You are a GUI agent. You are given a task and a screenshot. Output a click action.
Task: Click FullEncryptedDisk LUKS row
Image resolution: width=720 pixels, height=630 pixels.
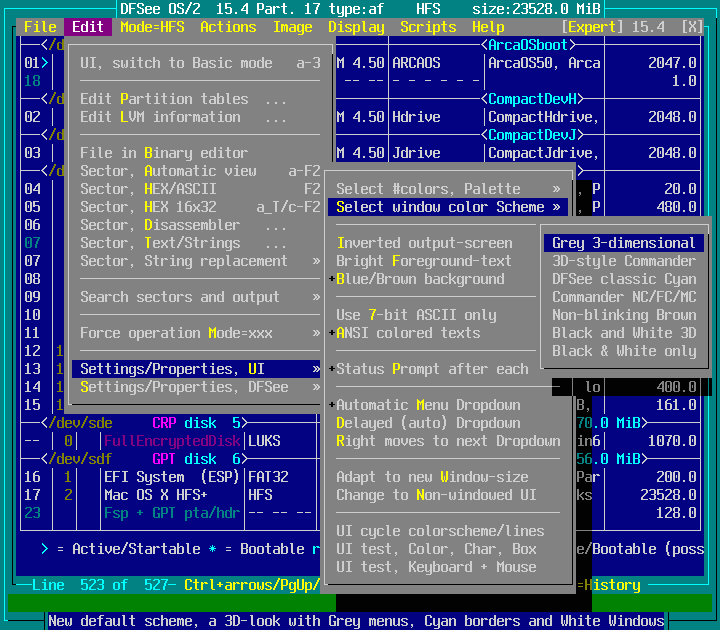point(170,440)
